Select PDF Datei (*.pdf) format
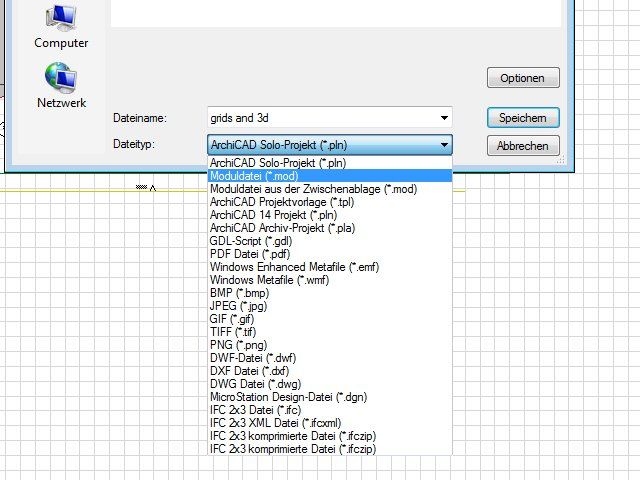Screen dimensions: 640x480 coord(330,254)
